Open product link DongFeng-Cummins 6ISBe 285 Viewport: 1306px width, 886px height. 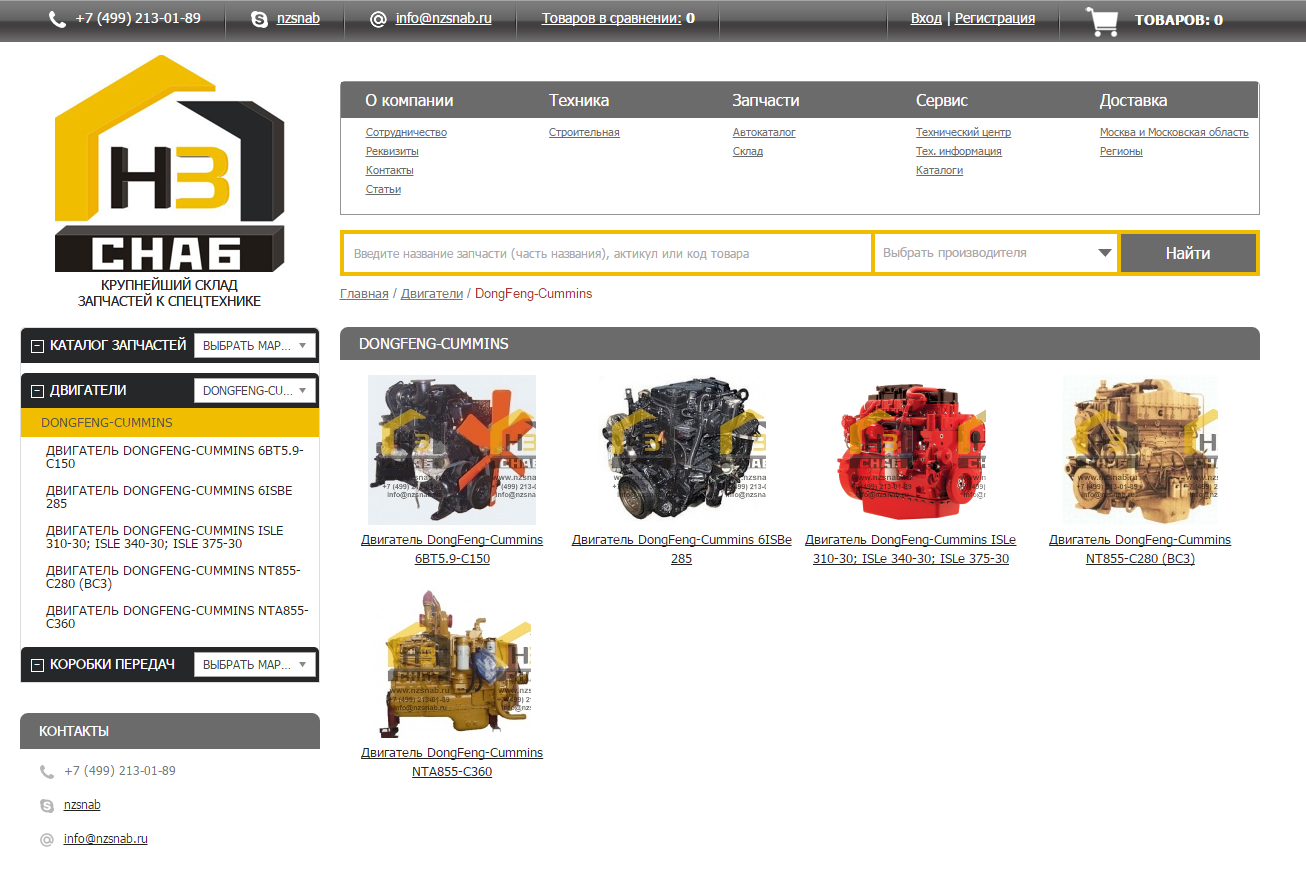[682, 549]
